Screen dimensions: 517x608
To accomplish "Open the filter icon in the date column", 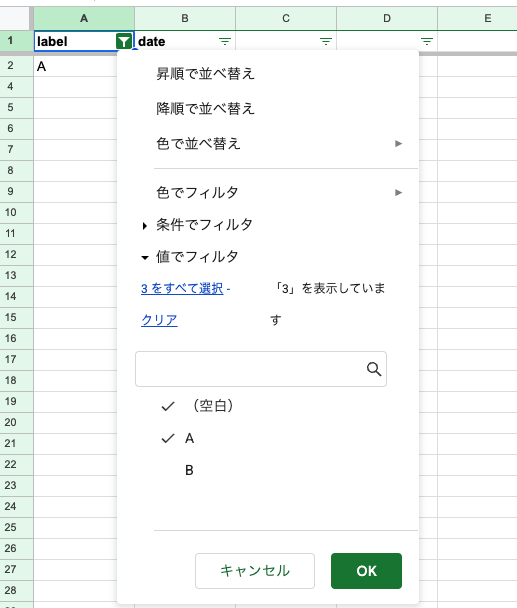I will point(225,41).
